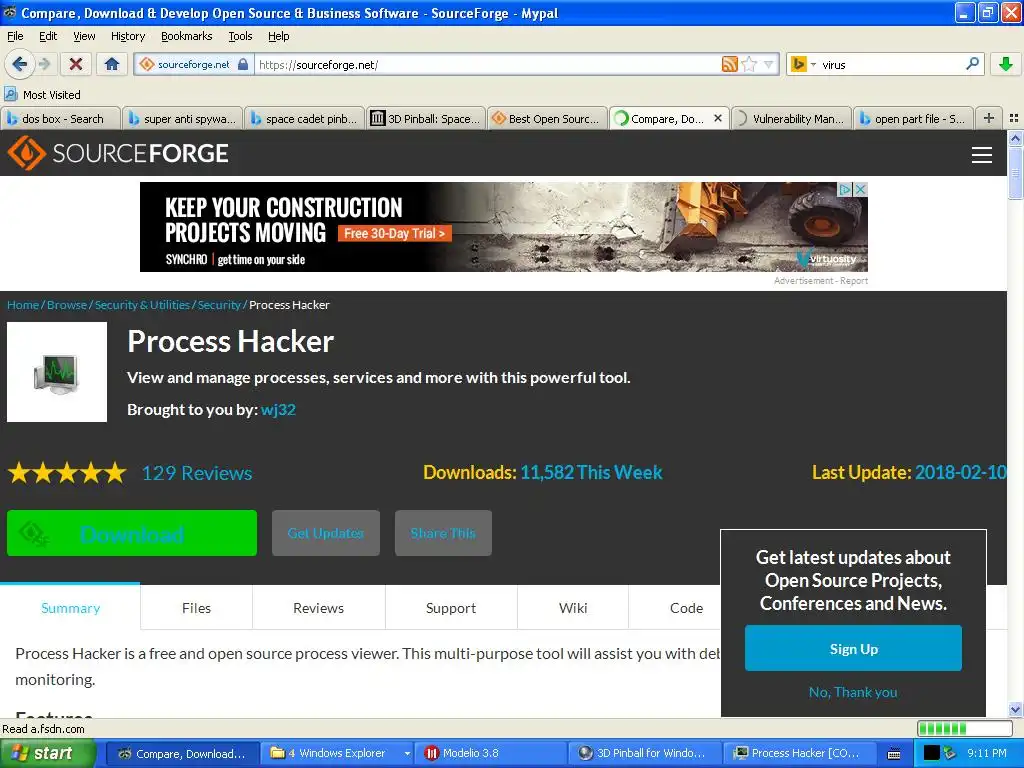Click the AdChoices triangle icon
1024x768 pixels.
(846, 189)
